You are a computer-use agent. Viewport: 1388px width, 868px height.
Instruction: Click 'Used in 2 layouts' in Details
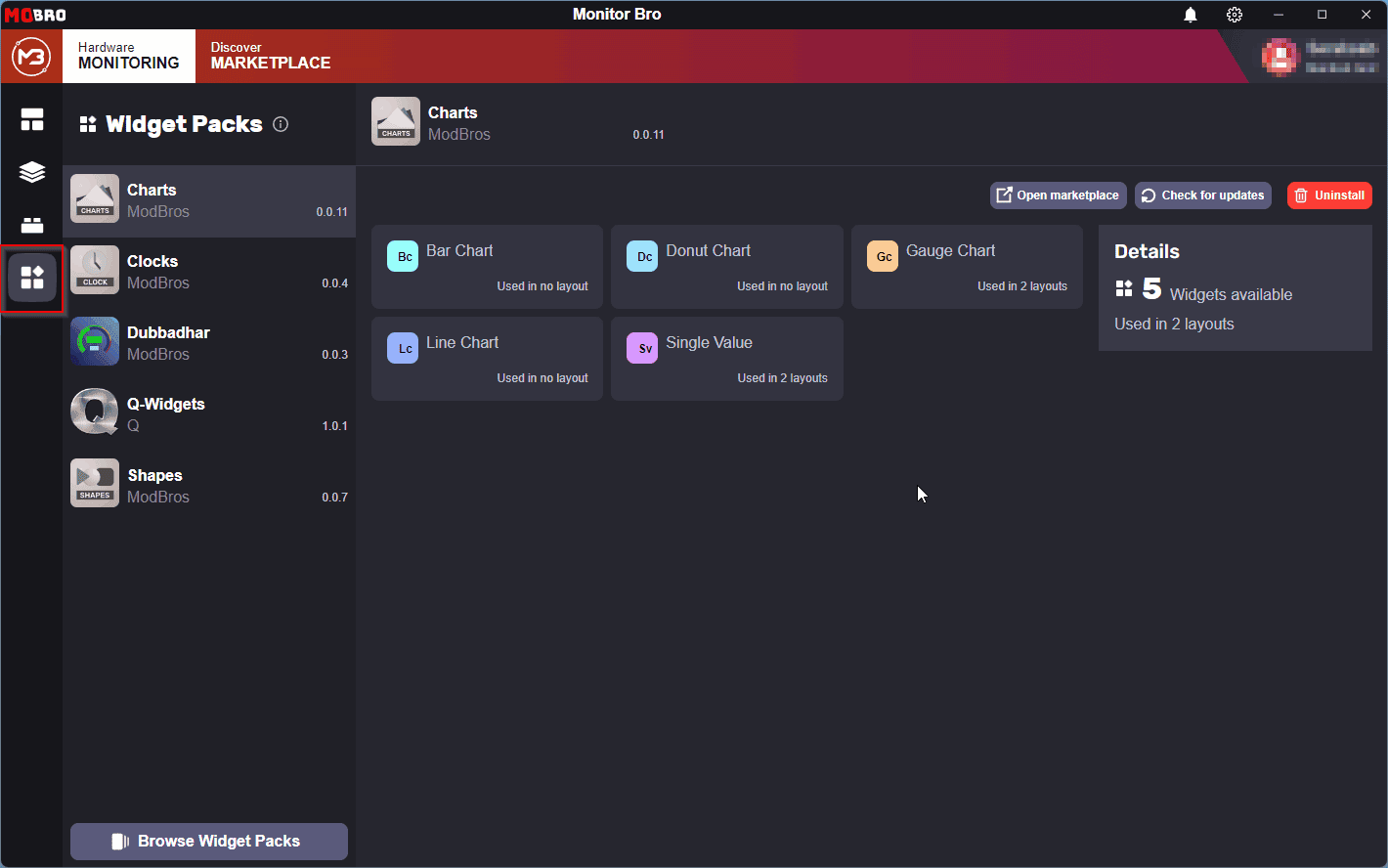(1174, 325)
